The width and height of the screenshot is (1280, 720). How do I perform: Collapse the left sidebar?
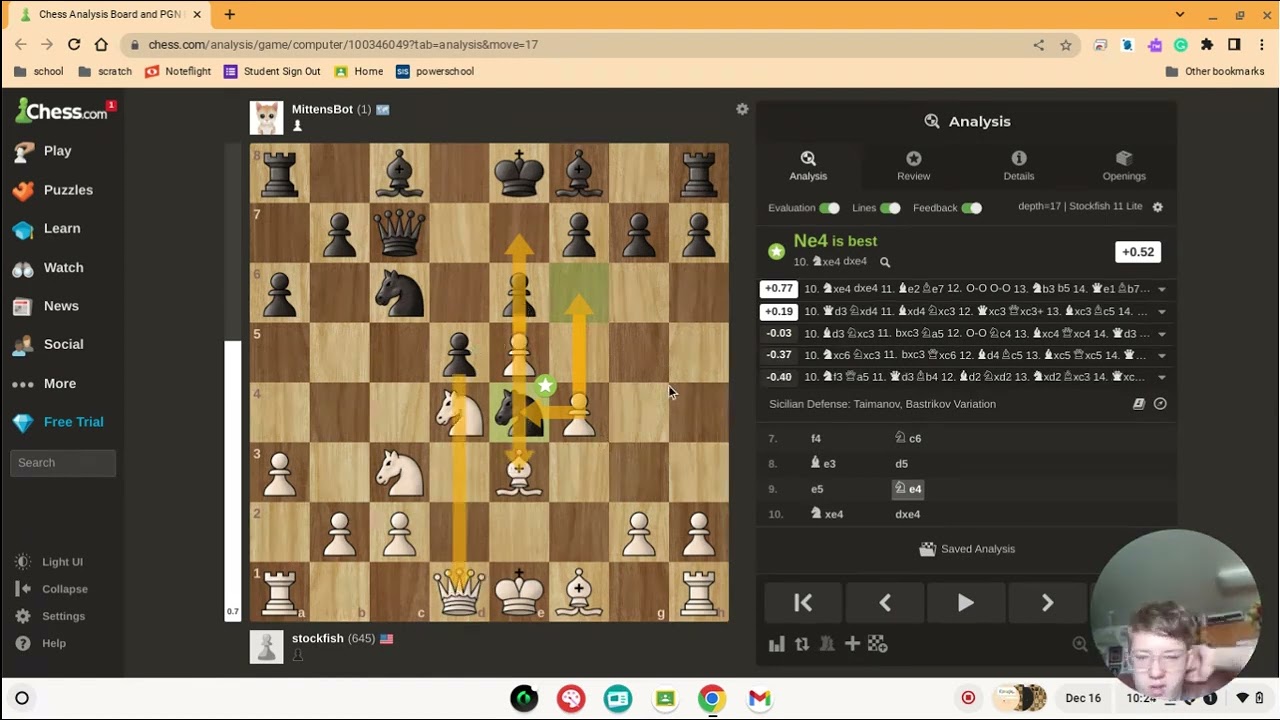click(52, 589)
